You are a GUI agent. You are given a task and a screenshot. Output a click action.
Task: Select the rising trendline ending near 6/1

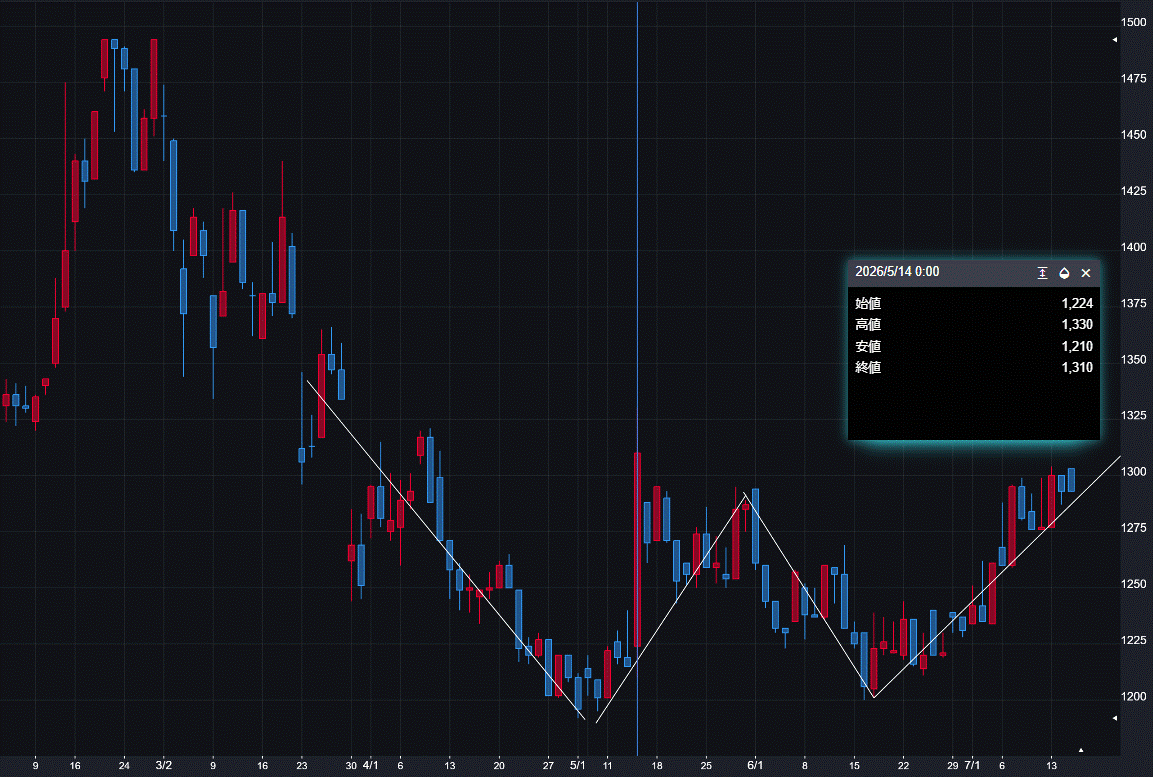(671, 607)
